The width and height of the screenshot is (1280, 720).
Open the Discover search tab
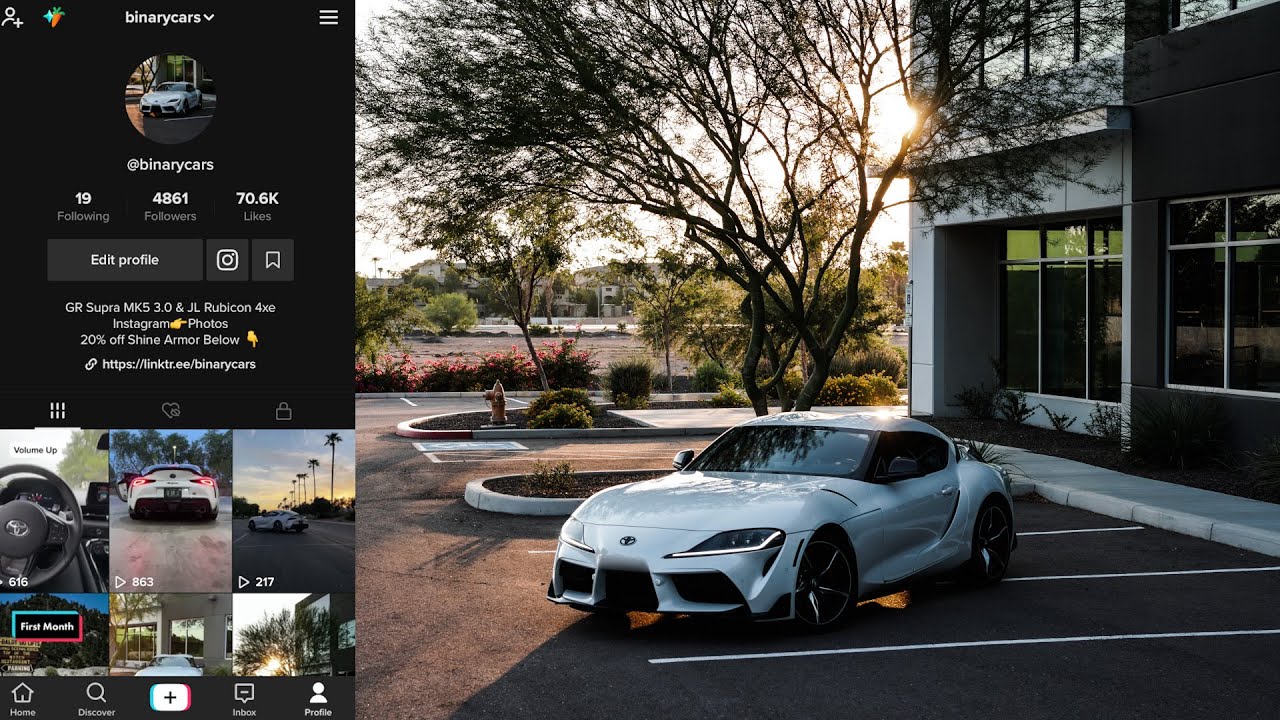tap(96, 699)
